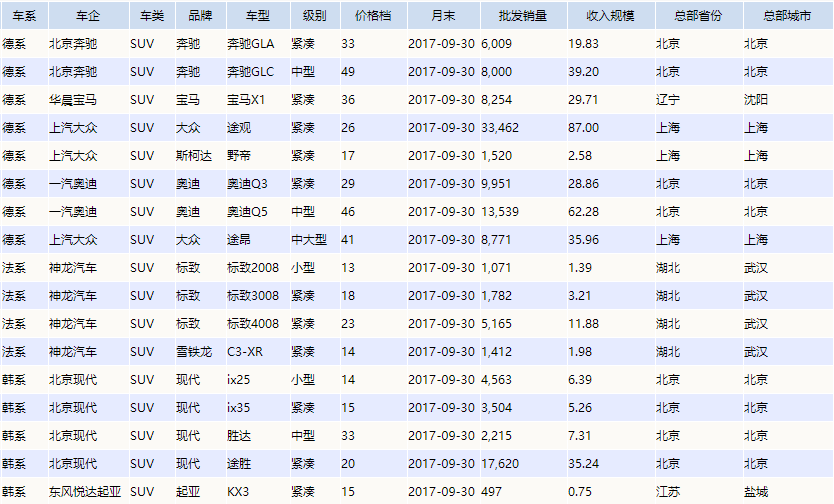Select the 批发销量 column header
834x504 pixels.
click(523, 16)
